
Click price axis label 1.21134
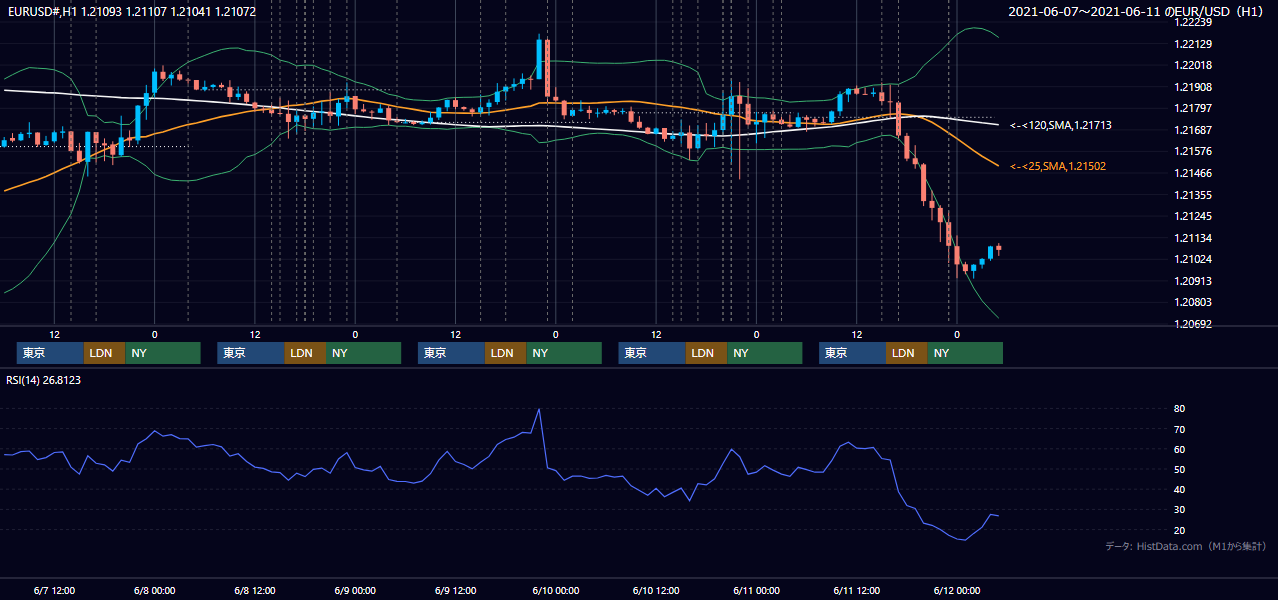[1193, 238]
